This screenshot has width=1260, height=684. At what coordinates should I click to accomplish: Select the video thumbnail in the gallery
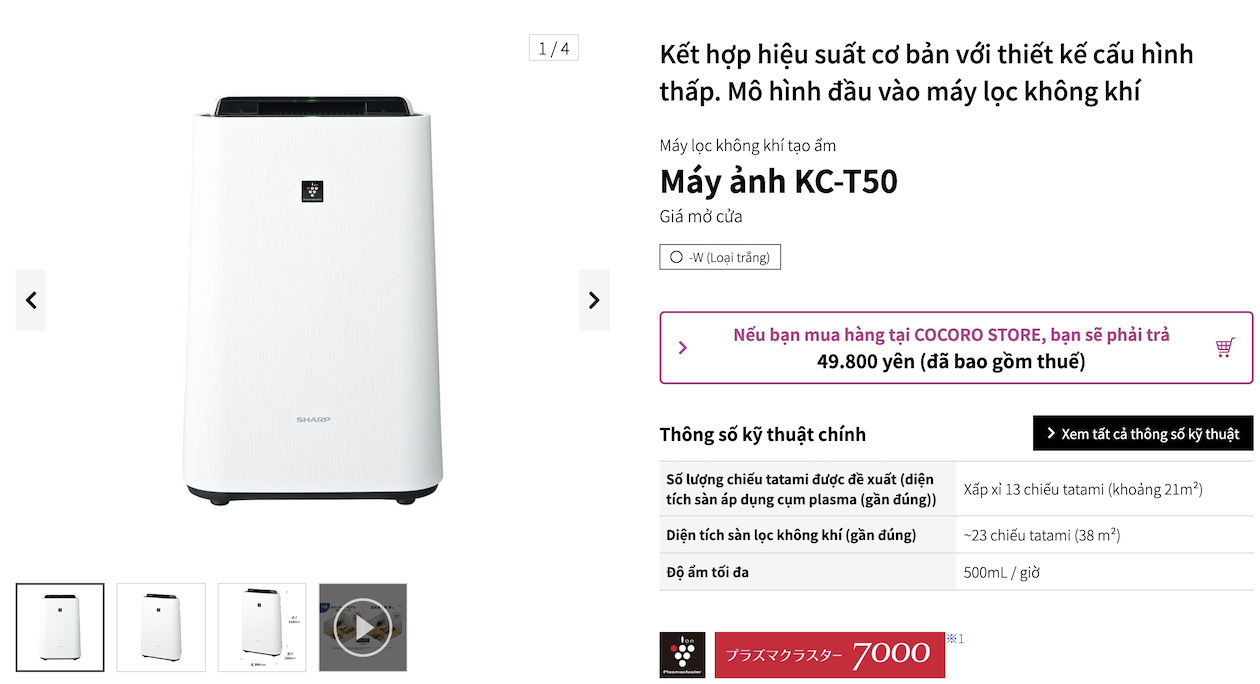(x=362, y=627)
